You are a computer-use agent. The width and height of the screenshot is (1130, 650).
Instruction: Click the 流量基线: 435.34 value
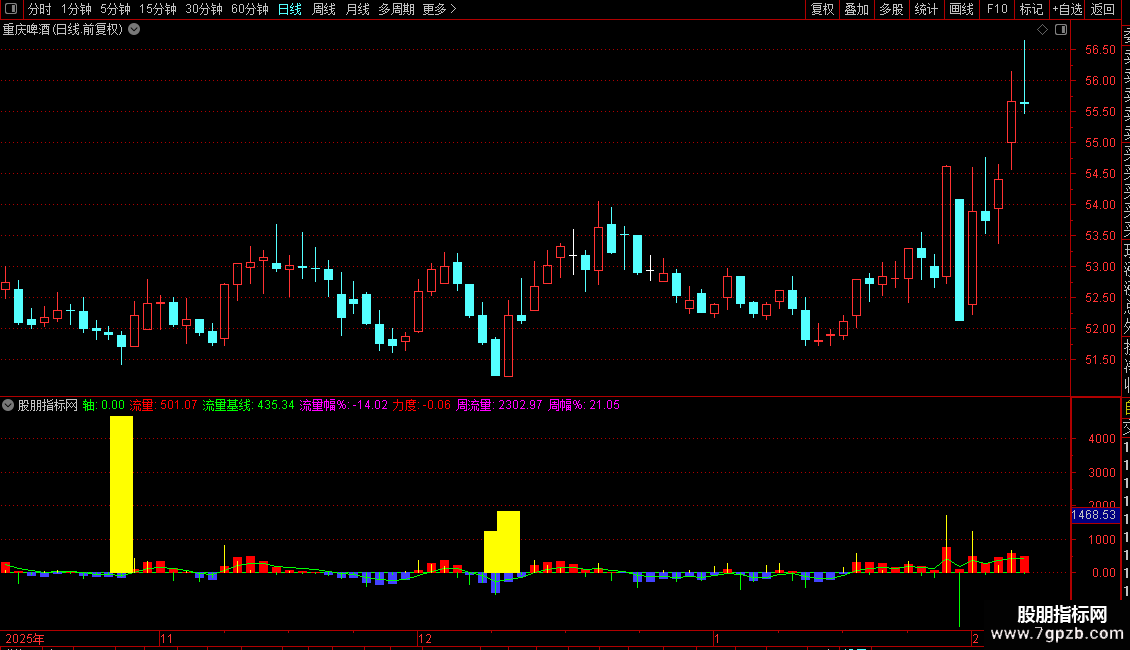(248, 405)
